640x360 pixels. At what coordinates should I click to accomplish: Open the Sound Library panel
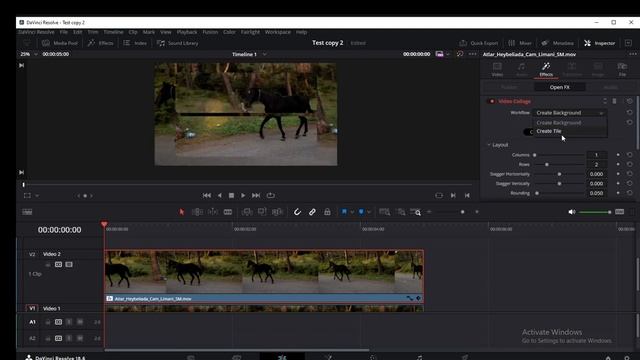(178, 43)
